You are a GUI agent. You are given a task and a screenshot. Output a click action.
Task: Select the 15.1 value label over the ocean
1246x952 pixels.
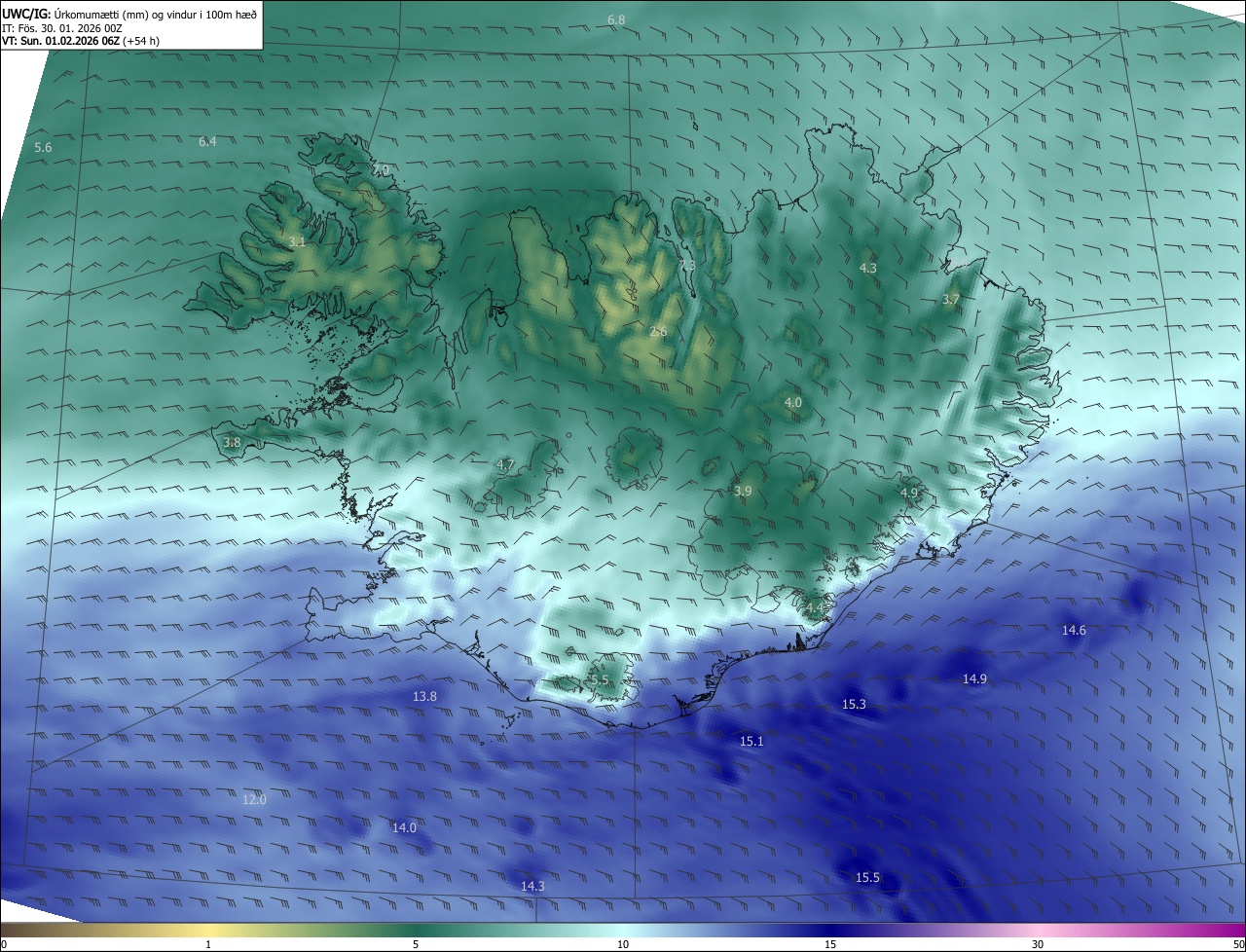(751, 741)
